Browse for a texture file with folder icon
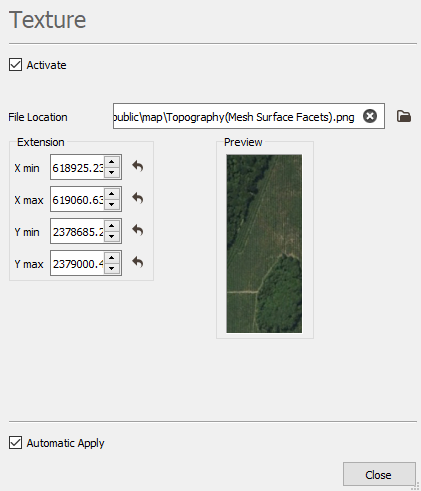 404,116
